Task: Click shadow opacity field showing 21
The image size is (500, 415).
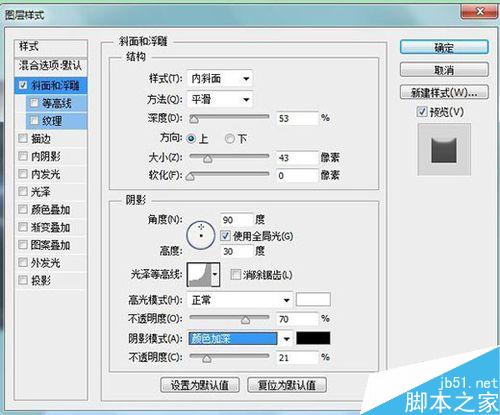Action: point(297,358)
